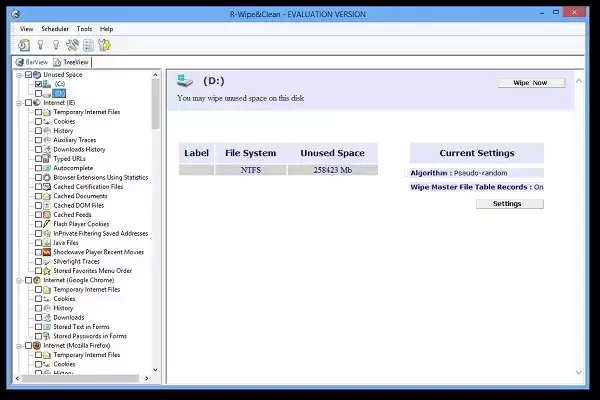Open the Scheduler menu
This screenshot has height=400, width=600.
54,29
